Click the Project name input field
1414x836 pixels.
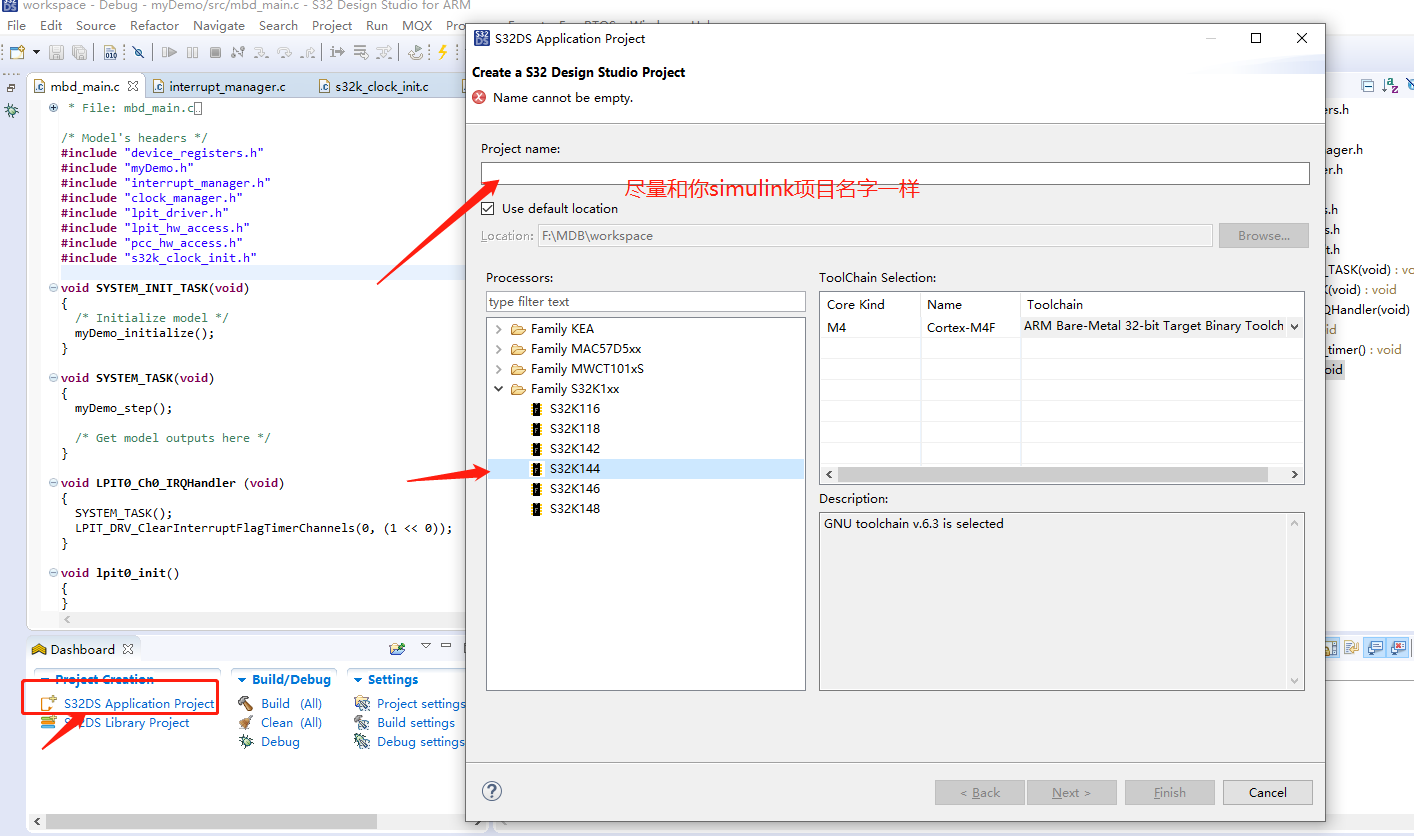coord(895,173)
